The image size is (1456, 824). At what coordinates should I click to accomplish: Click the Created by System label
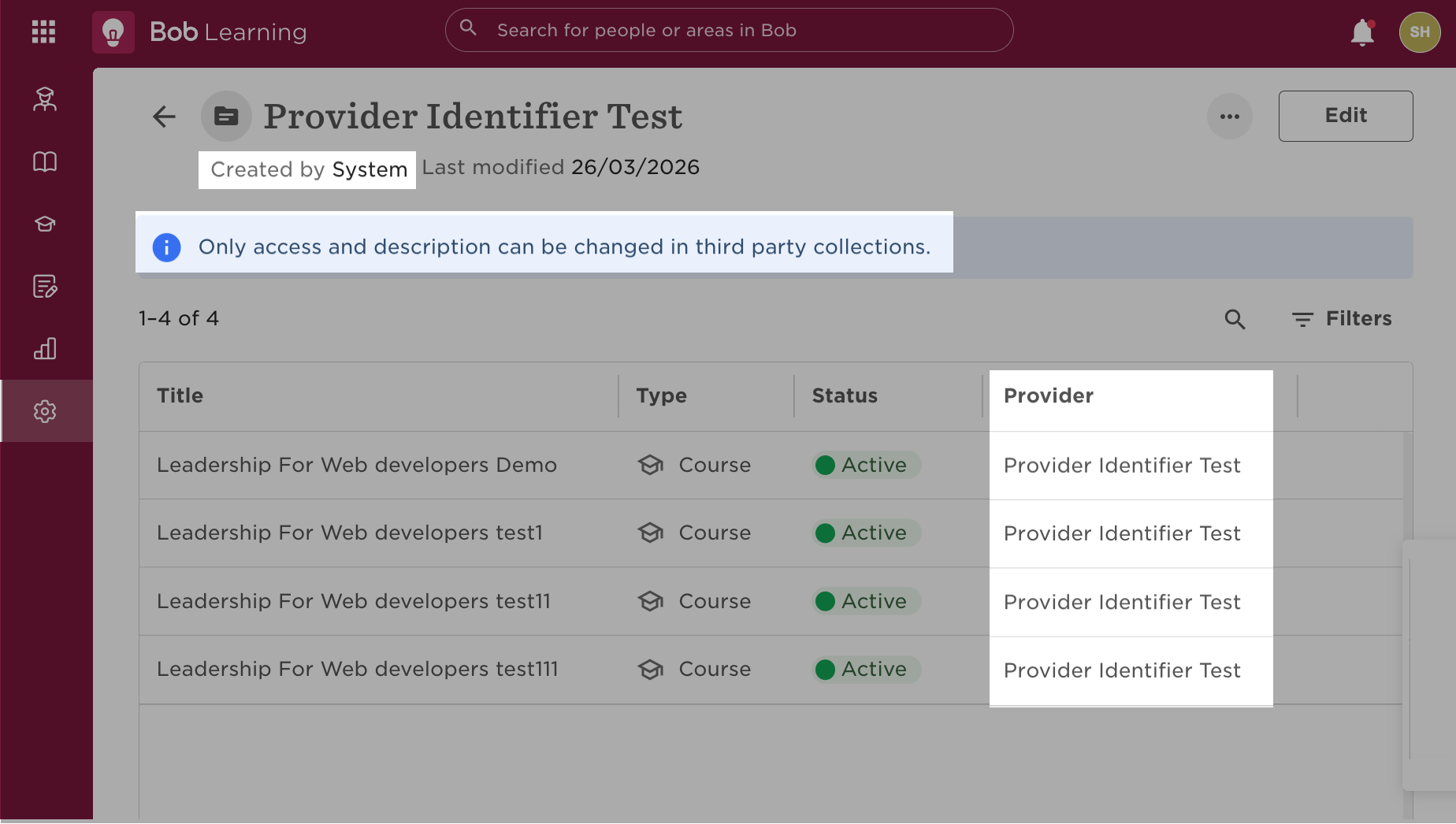click(308, 169)
